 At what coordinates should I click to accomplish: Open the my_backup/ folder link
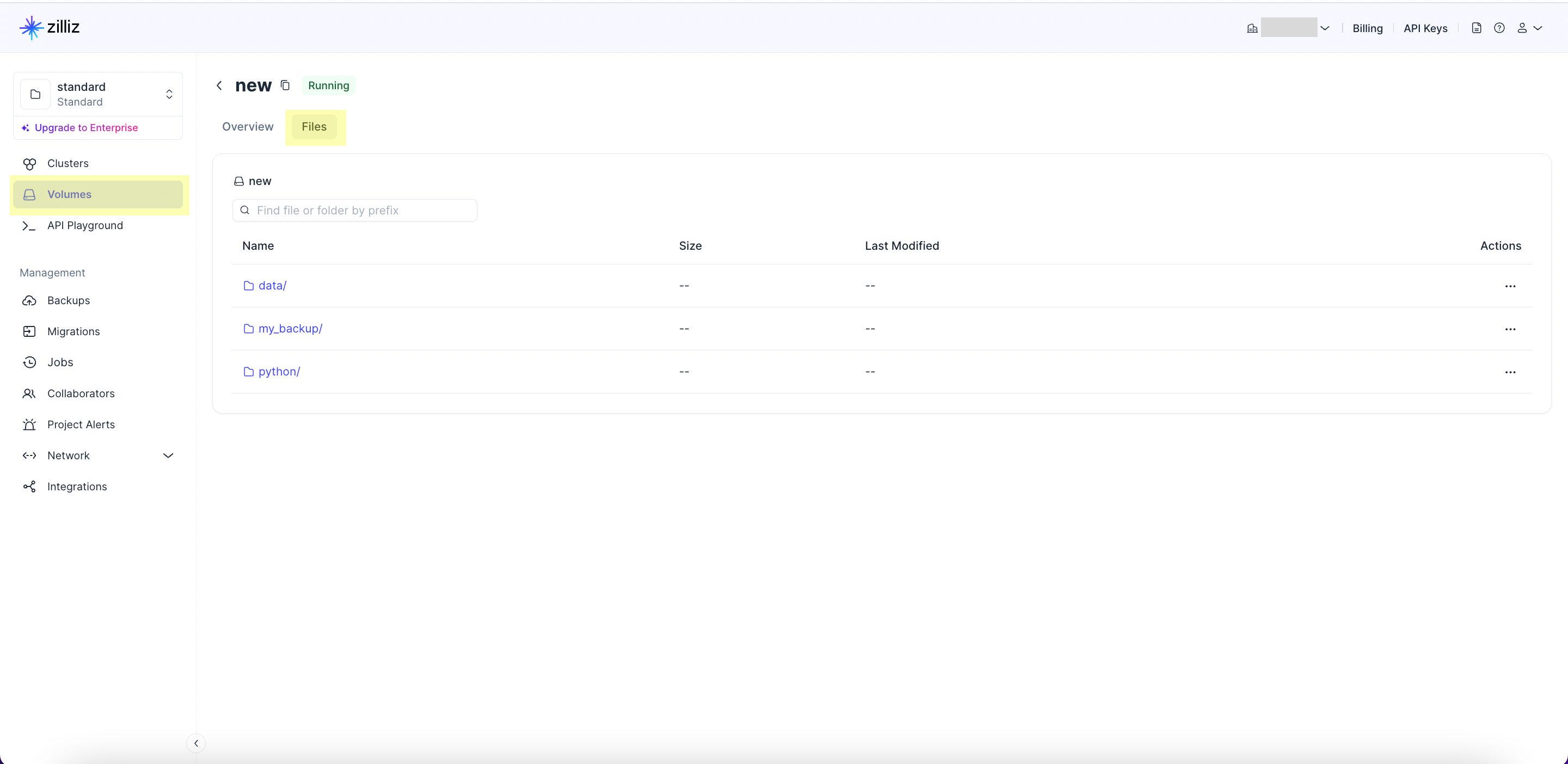tap(290, 329)
